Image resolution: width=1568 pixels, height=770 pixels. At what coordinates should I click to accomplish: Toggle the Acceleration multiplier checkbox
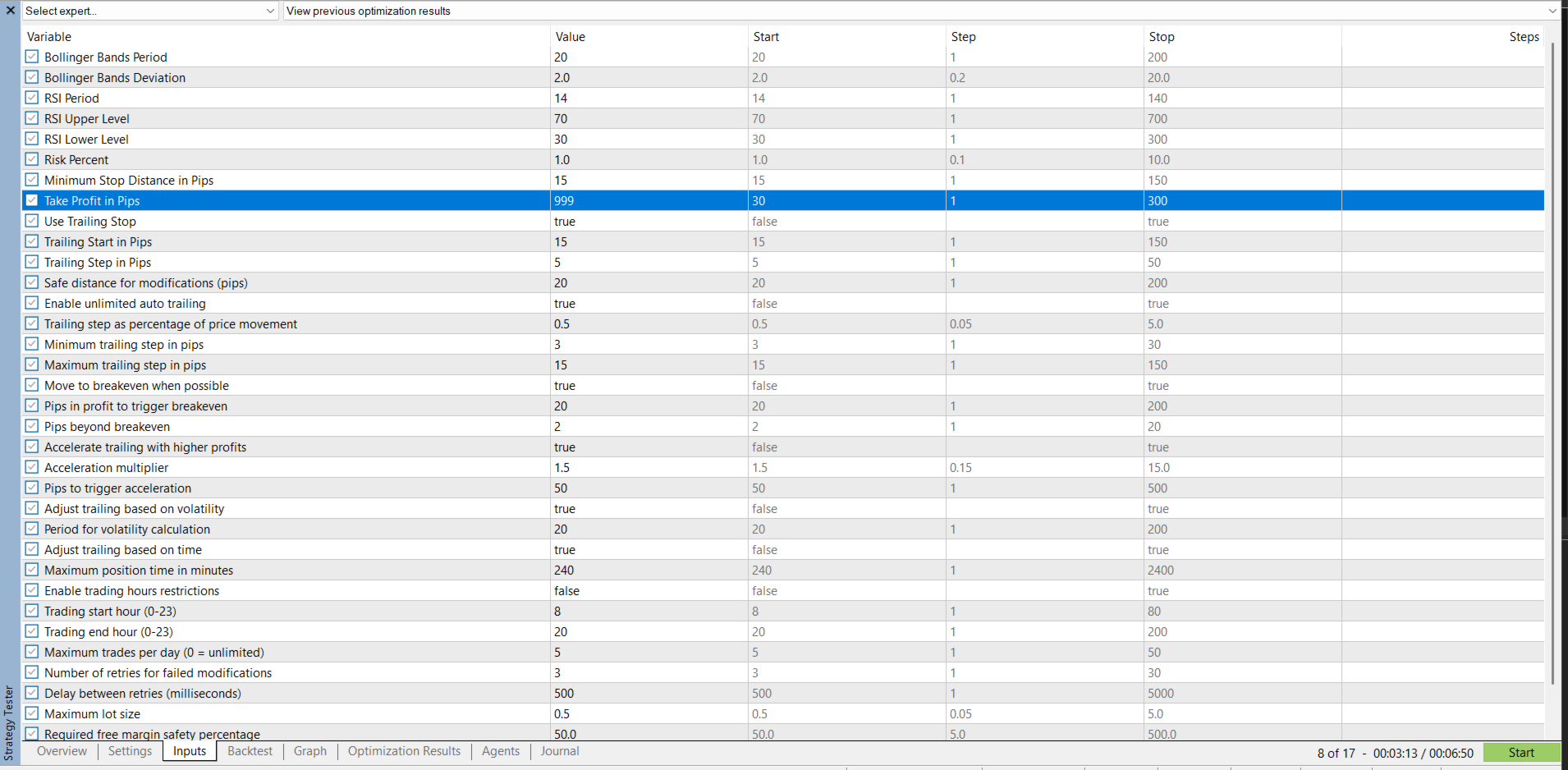32,467
